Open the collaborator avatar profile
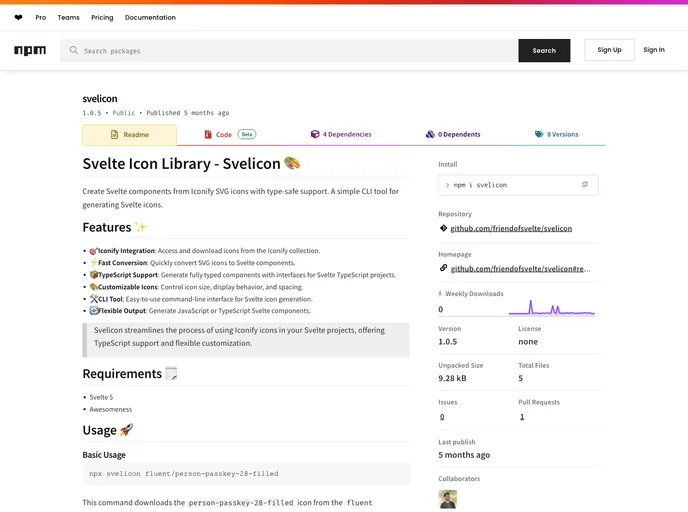This screenshot has width=688, height=512. (x=448, y=499)
